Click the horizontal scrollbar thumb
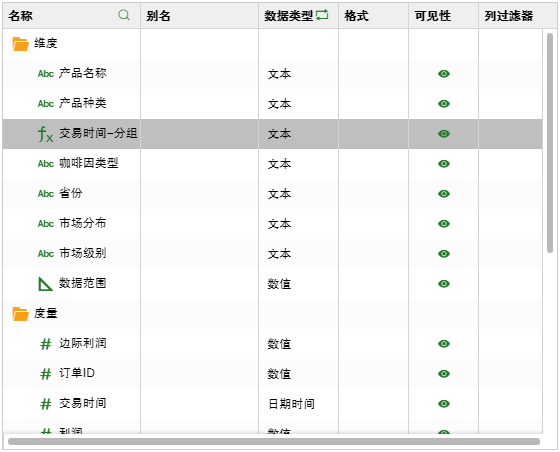Viewport: 560px width, 452px height. click(x=274, y=442)
